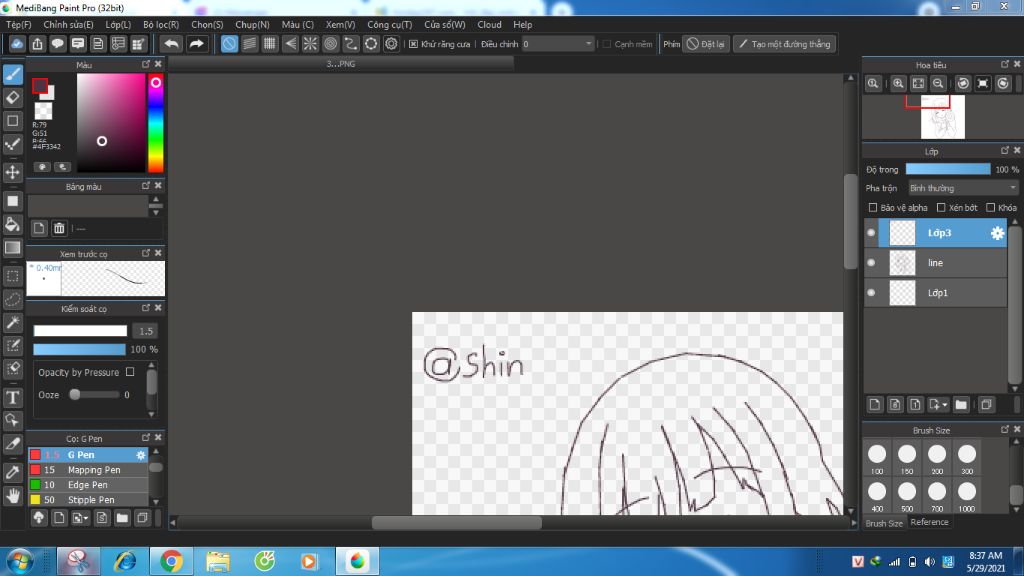The height and width of the screenshot is (576, 1024).
Task: Enable circle snap guide
Action: [330, 44]
